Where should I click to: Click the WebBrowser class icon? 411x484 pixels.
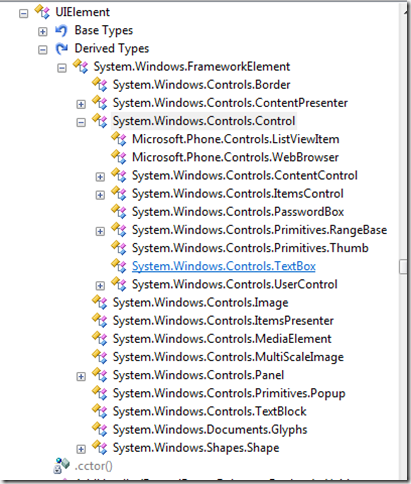coord(119,157)
